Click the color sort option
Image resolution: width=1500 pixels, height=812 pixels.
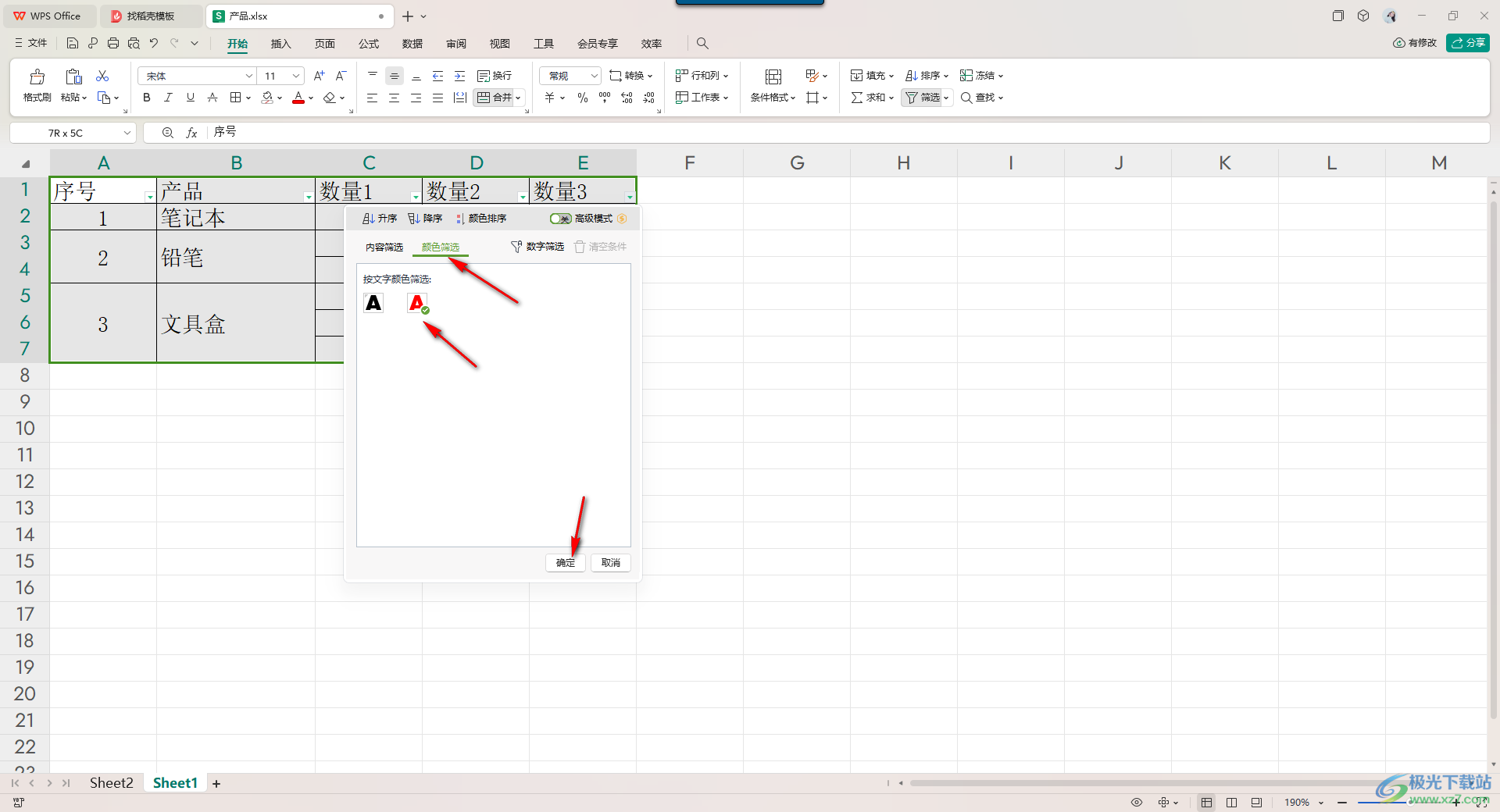pyautogui.click(x=481, y=219)
